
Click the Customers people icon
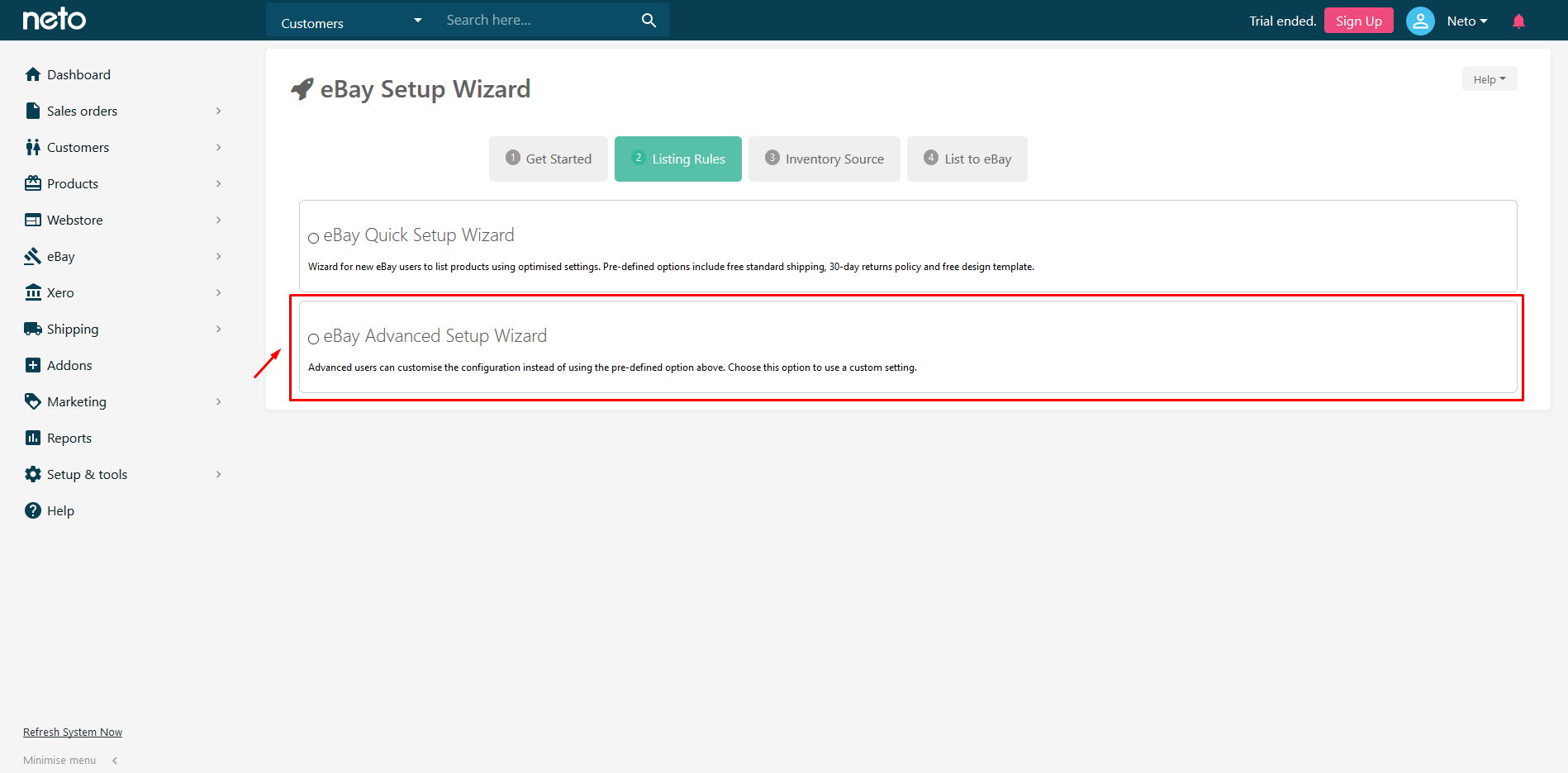pyautogui.click(x=33, y=147)
